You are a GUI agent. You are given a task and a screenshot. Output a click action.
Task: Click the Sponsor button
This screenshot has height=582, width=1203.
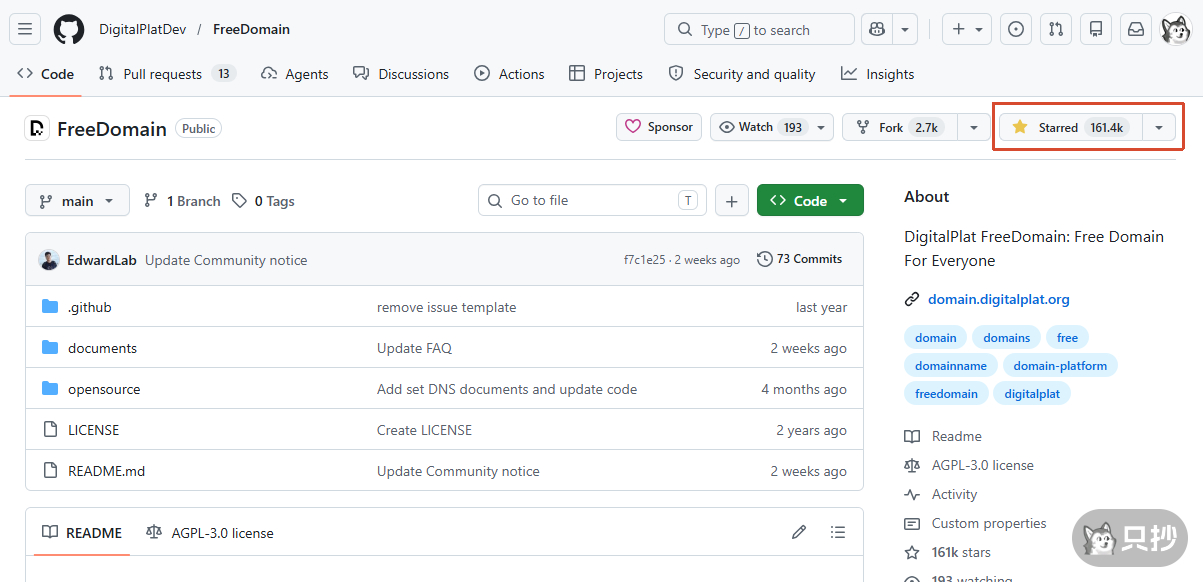(659, 127)
